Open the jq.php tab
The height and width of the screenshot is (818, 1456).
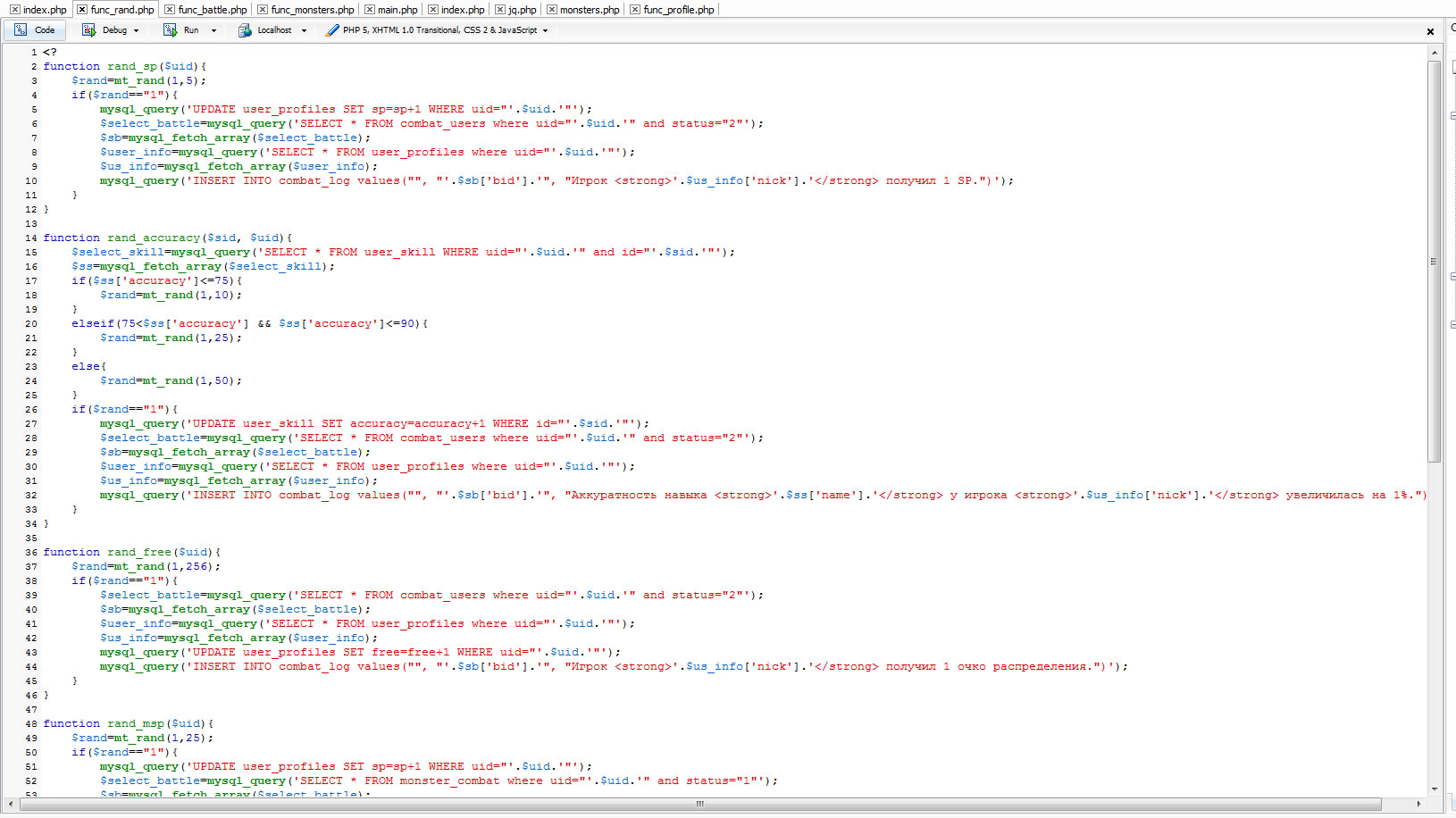[x=523, y=10]
